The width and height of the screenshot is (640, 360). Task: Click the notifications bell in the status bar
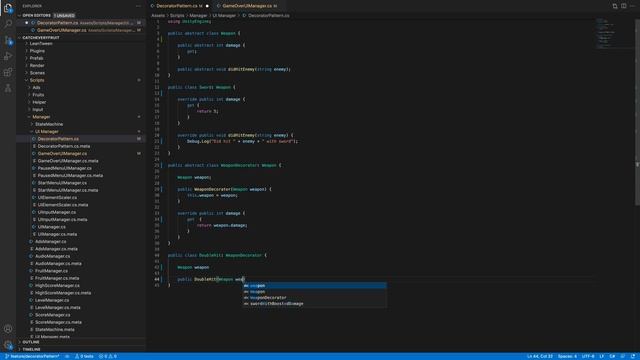(633, 356)
